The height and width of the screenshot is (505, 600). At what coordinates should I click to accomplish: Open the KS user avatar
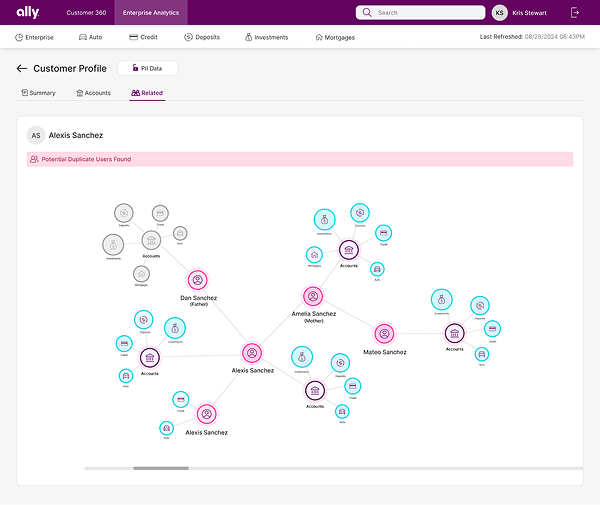coord(499,13)
